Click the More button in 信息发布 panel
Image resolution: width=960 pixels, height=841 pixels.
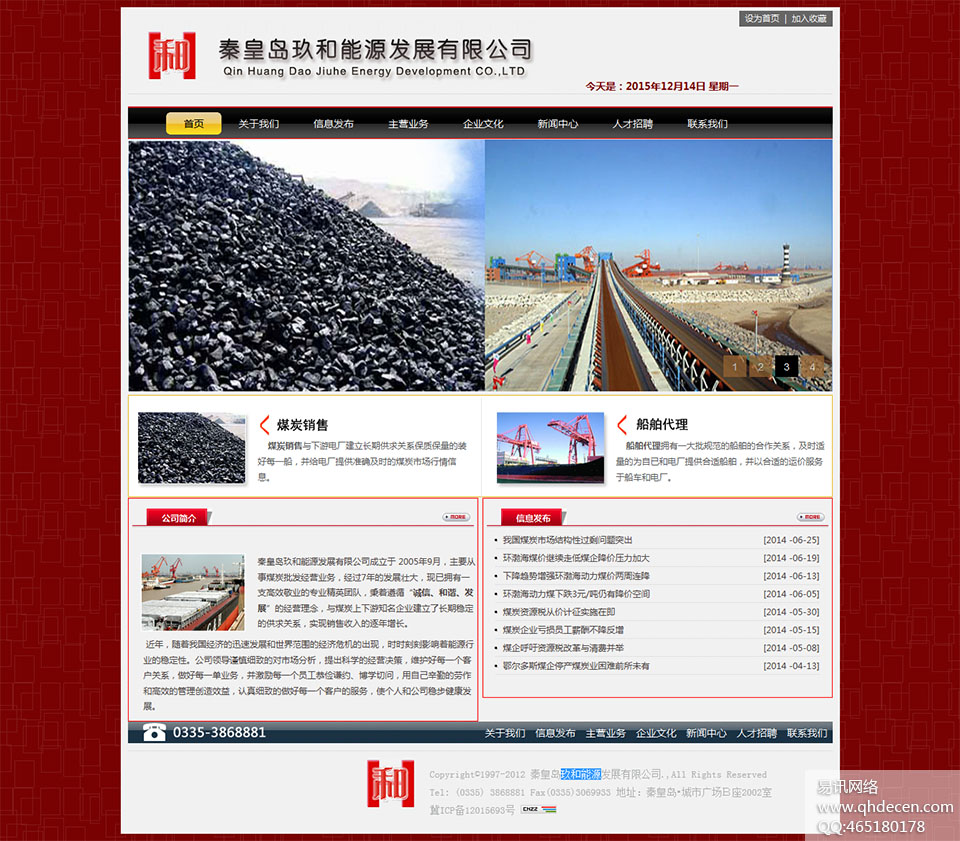pos(810,517)
